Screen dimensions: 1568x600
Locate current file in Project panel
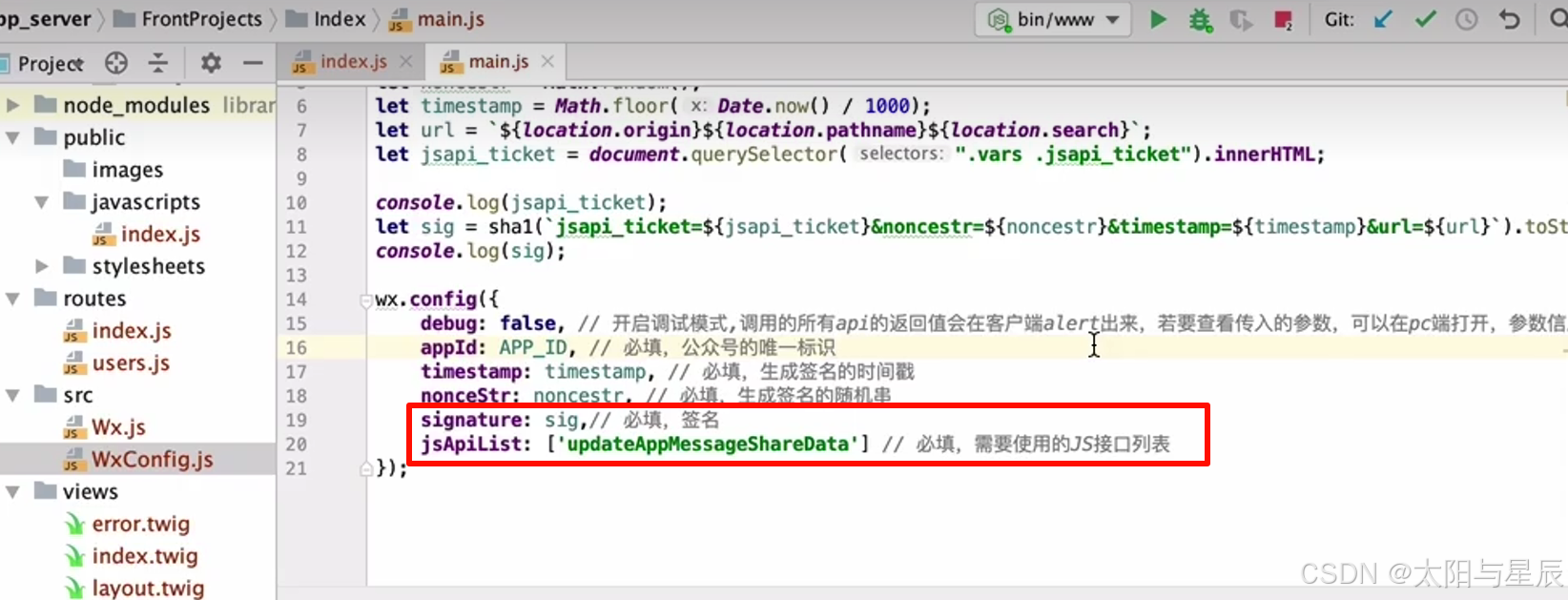116,63
